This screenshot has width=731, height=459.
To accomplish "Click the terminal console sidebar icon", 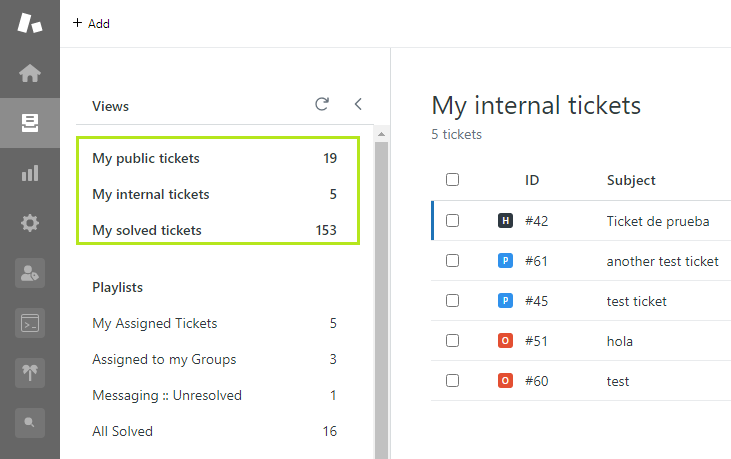I will coord(30,323).
